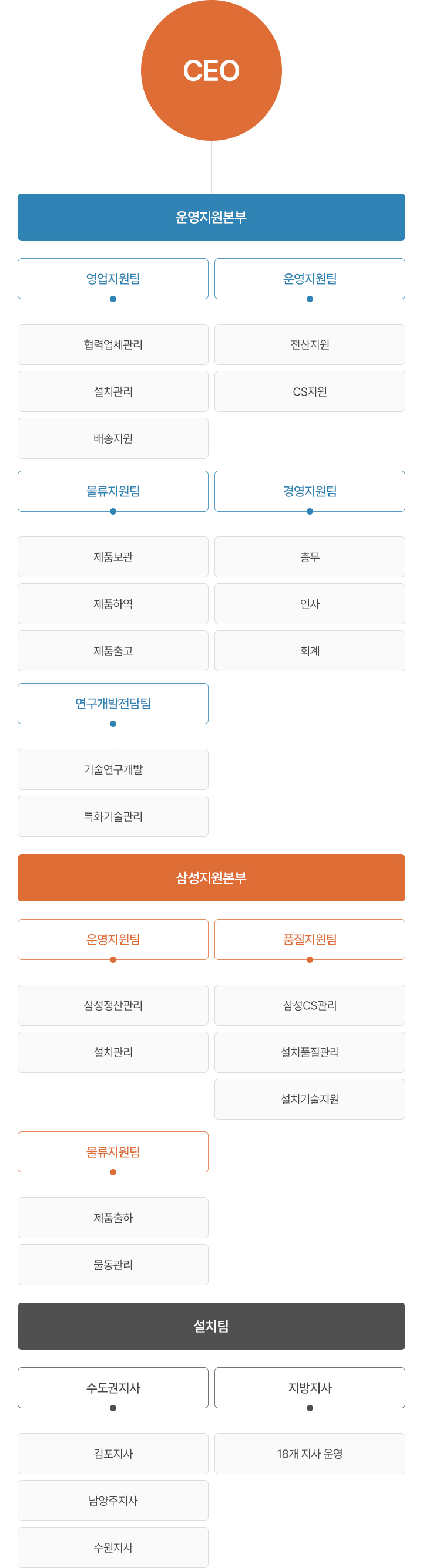Click the 회계 item box

[310, 651]
